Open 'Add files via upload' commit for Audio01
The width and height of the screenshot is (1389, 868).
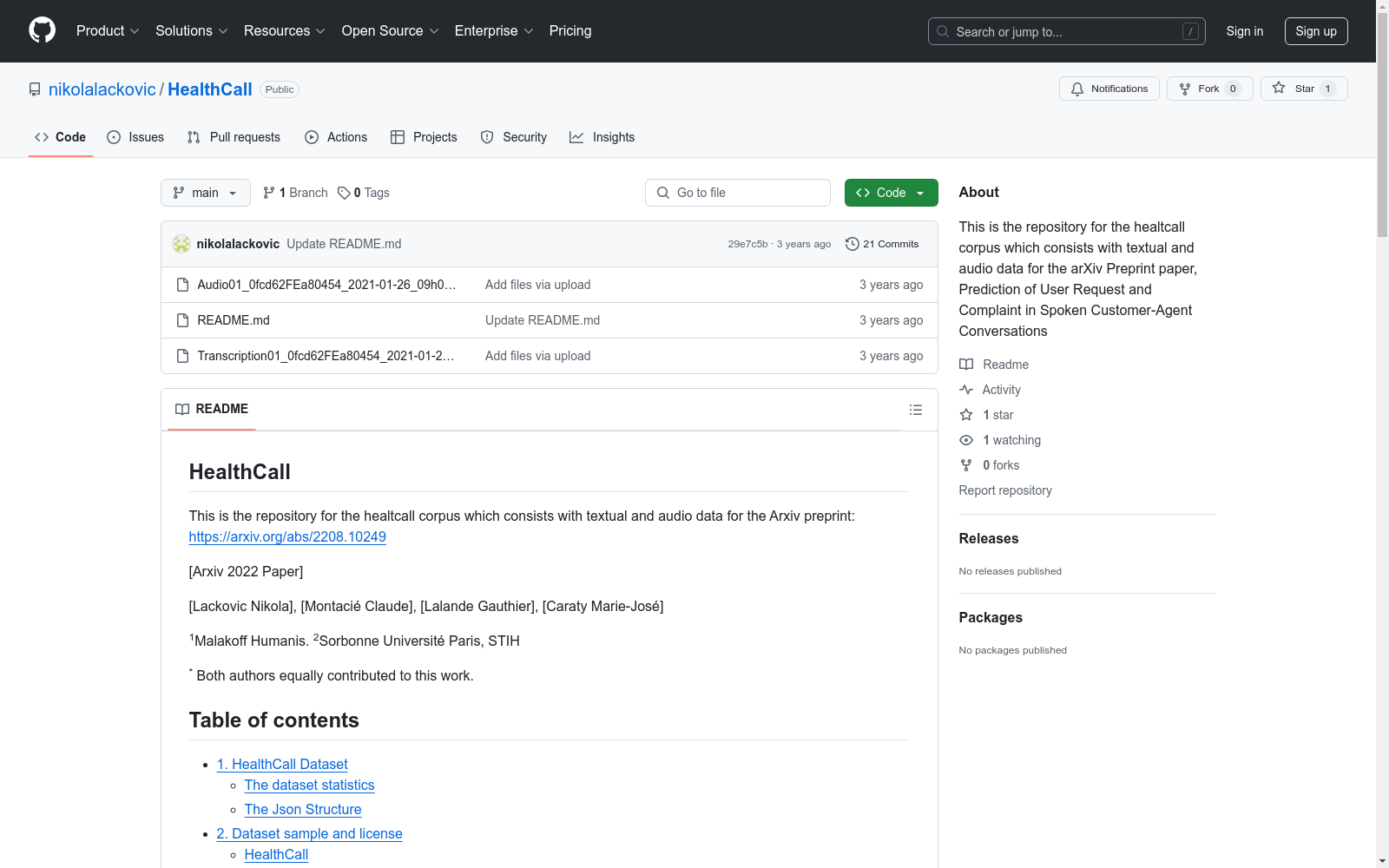point(537,285)
